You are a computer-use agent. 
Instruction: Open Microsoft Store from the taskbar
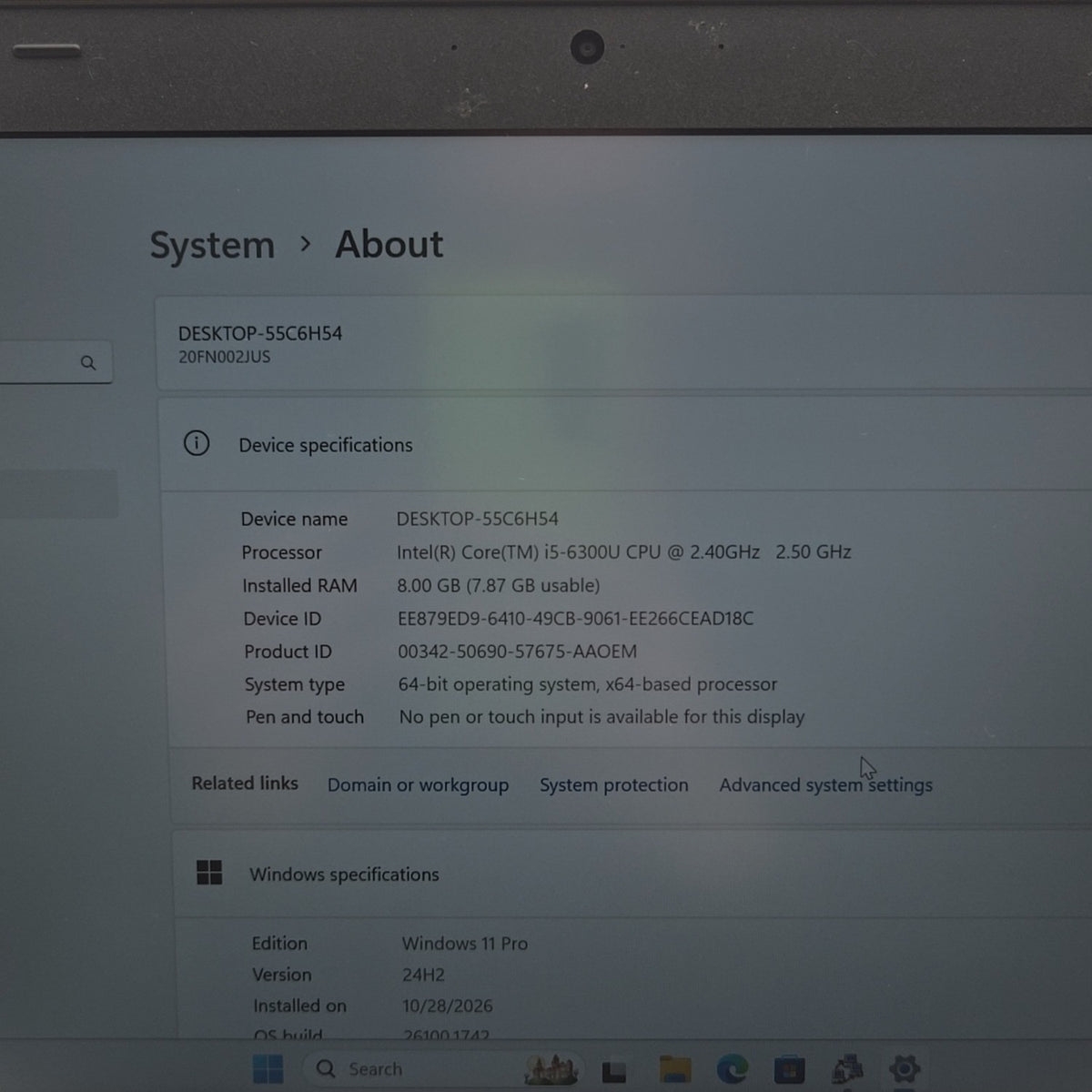789,1069
